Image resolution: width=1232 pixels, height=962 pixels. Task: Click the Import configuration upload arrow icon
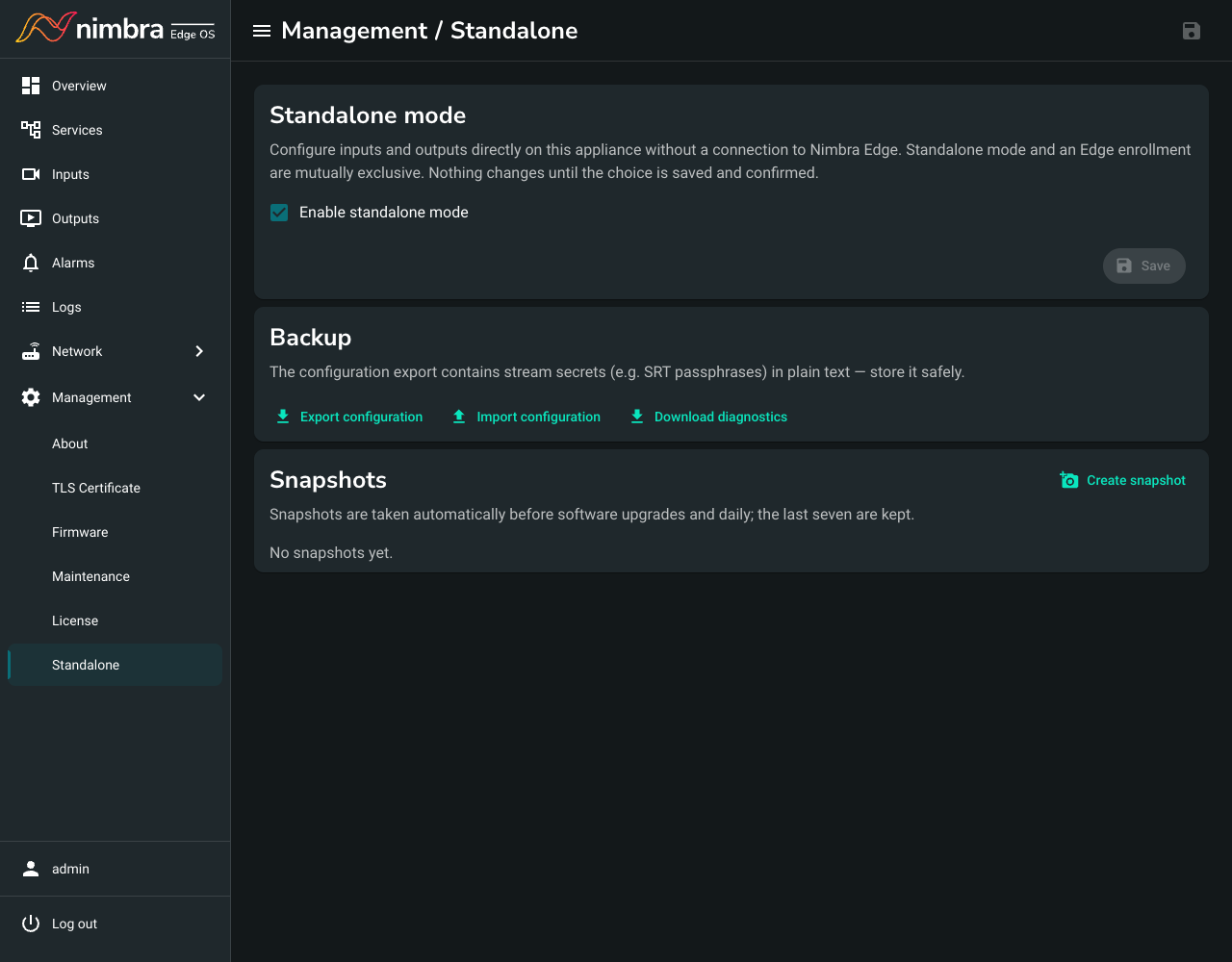click(459, 417)
